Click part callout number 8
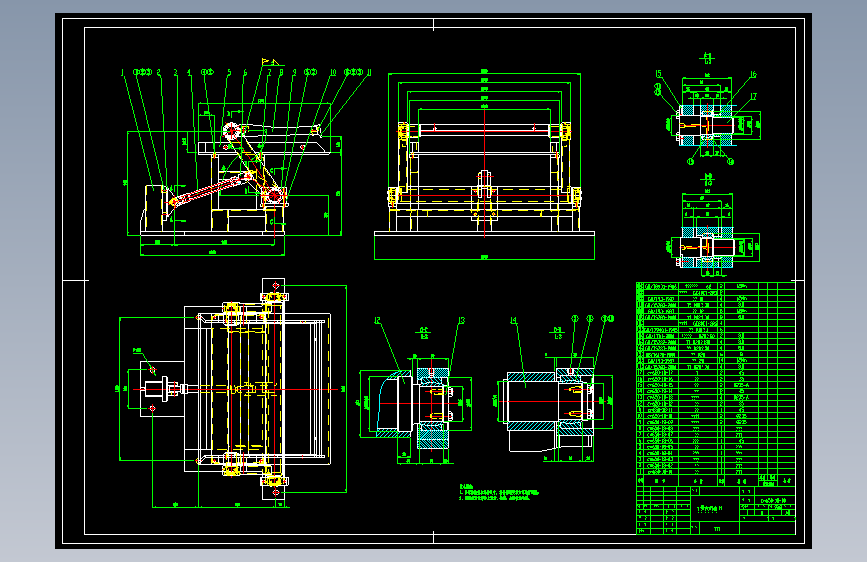Viewport: 867px width, 562px height. (281, 72)
